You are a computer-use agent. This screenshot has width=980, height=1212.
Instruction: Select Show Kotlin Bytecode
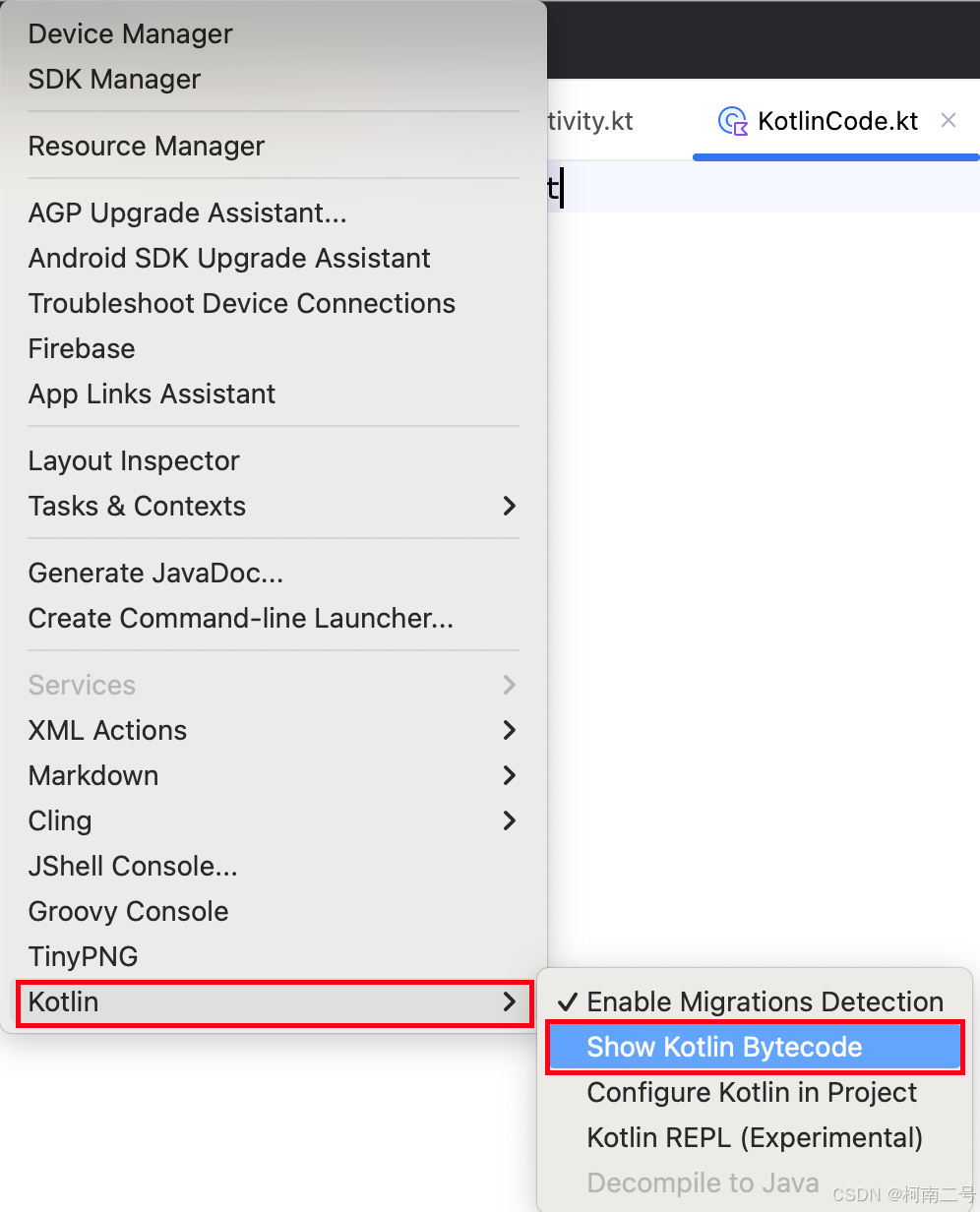(x=724, y=1047)
